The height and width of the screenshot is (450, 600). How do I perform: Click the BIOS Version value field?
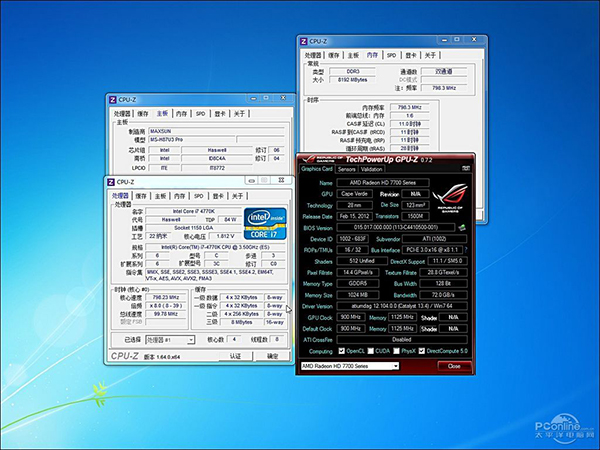[x=396, y=227]
